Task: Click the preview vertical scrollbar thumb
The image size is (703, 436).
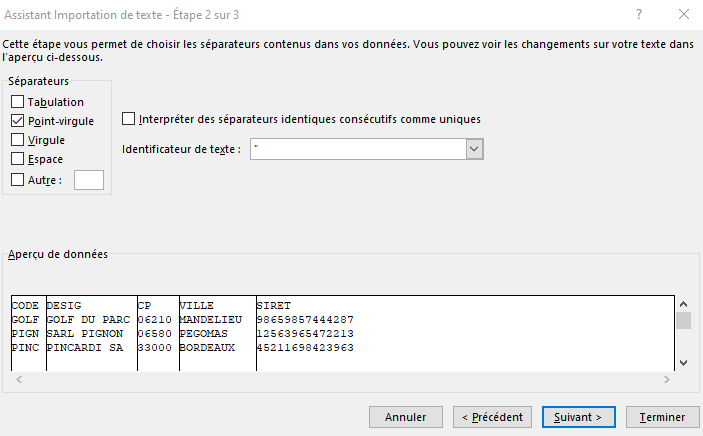Action: coord(683,321)
